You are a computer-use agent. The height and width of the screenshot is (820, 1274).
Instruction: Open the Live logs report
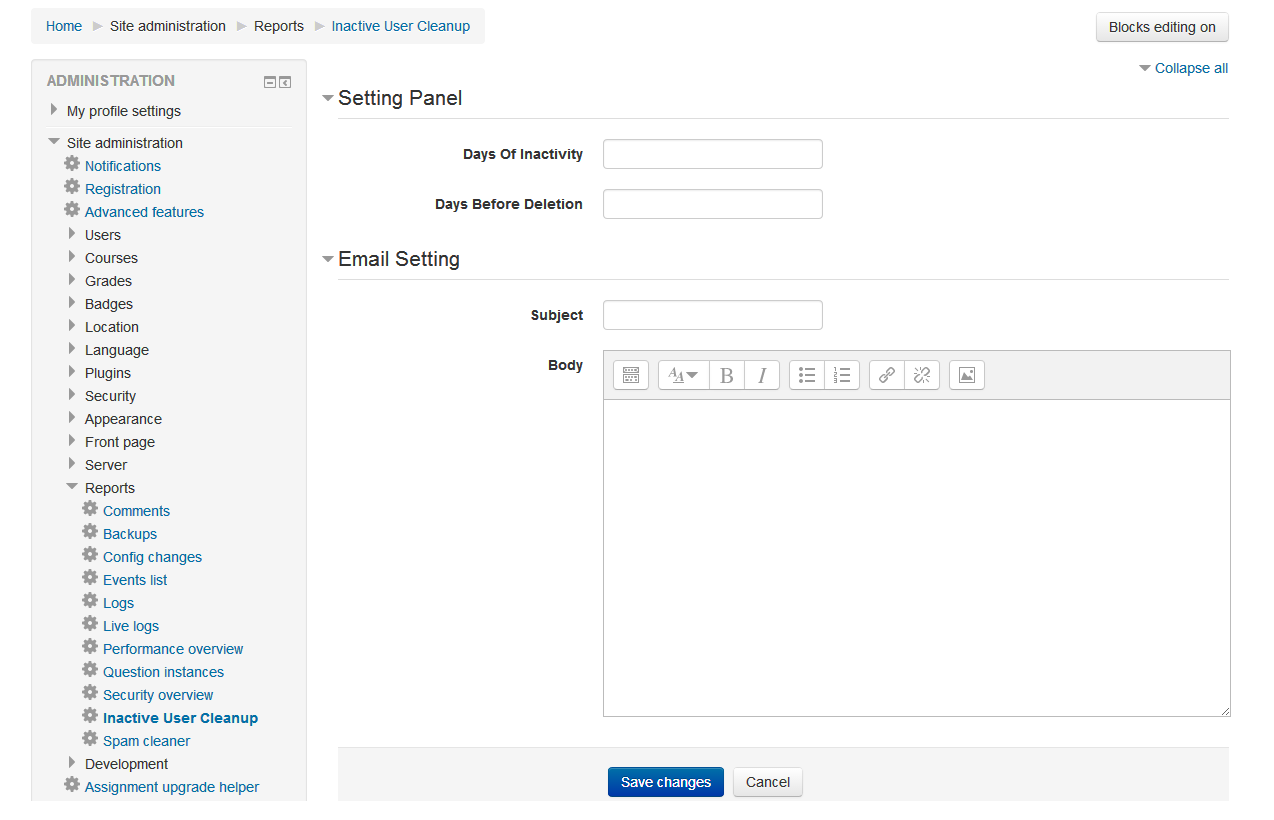131,626
